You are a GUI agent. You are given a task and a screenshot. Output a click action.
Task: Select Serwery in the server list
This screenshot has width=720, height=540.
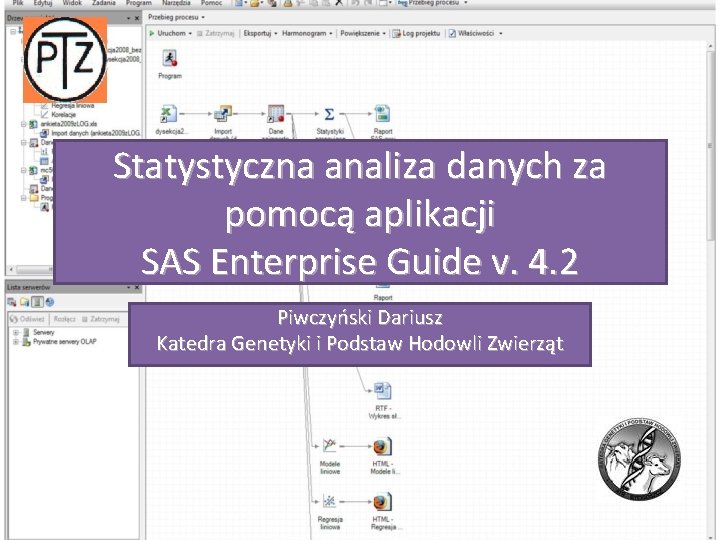[x=44, y=332]
